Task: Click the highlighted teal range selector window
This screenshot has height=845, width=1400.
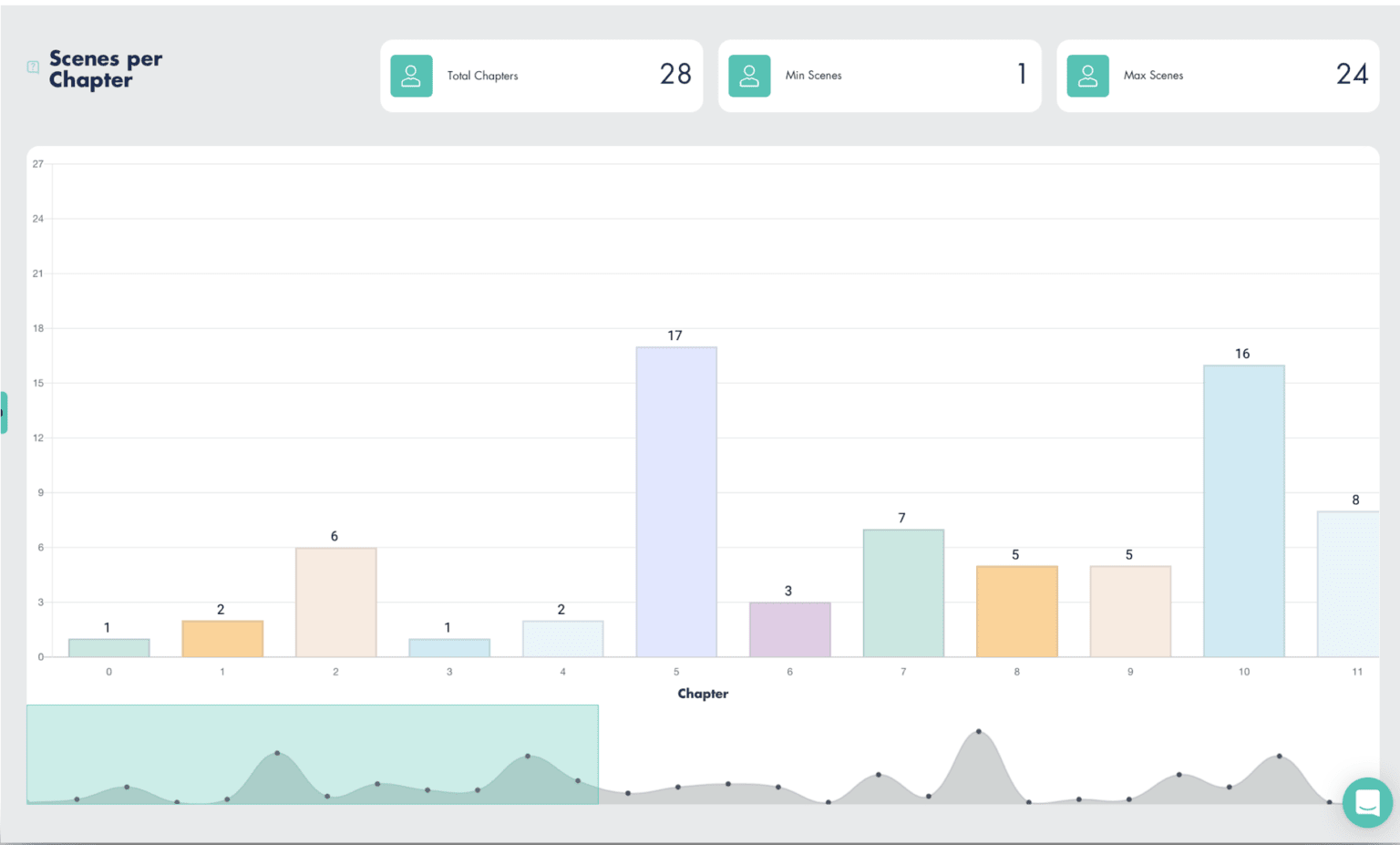Action: (x=313, y=754)
